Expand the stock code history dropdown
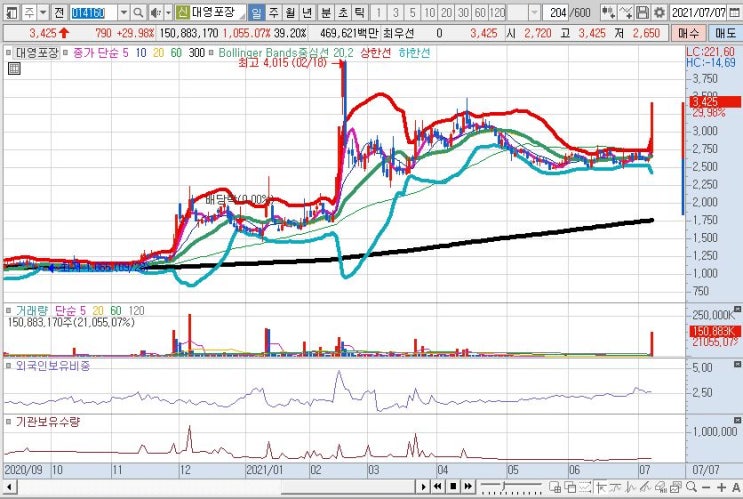743x499 pixels. (123, 12)
